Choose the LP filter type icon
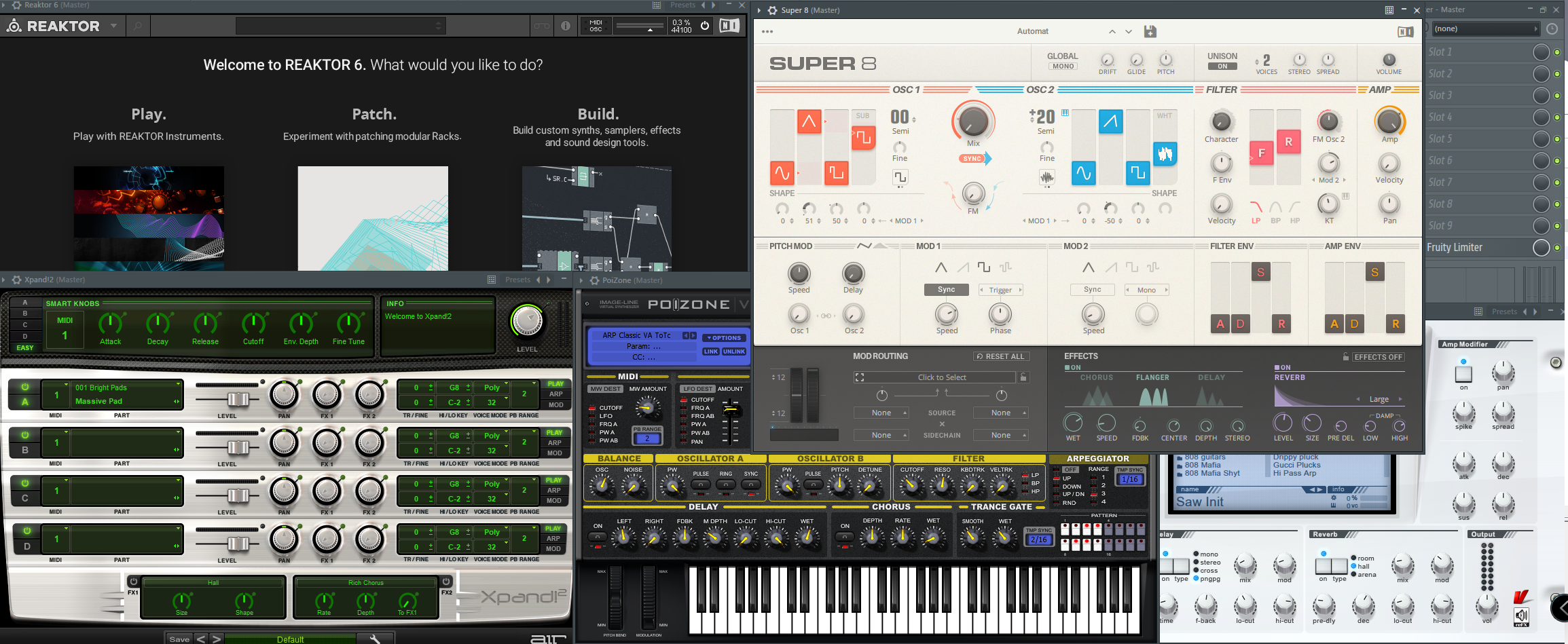This screenshot has width=1568, height=644. (1256, 207)
